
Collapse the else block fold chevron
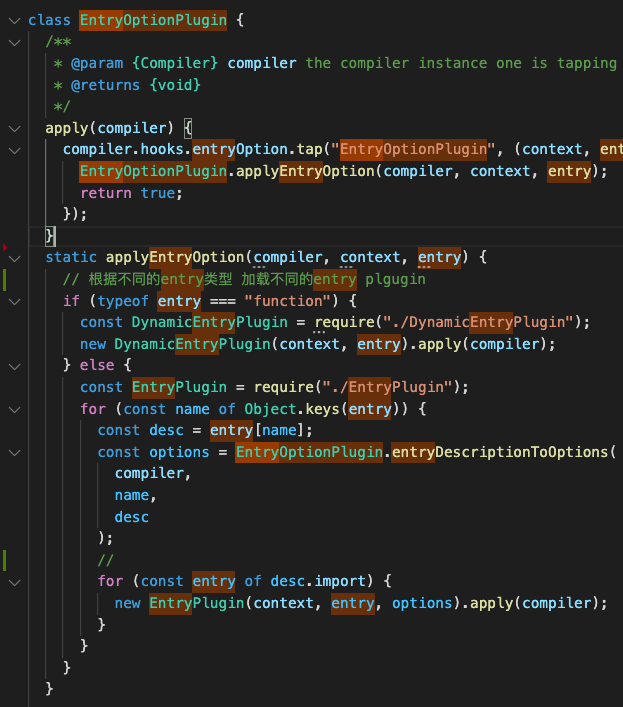click(14, 367)
